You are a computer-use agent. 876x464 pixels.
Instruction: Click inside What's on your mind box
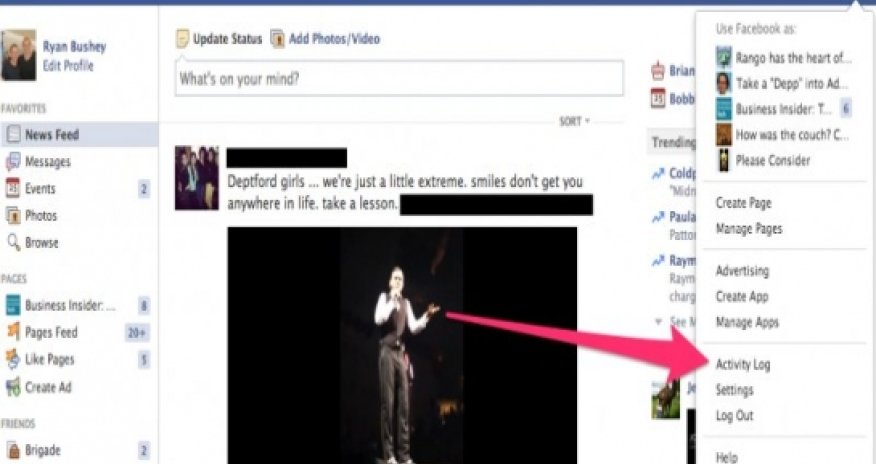click(x=399, y=78)
